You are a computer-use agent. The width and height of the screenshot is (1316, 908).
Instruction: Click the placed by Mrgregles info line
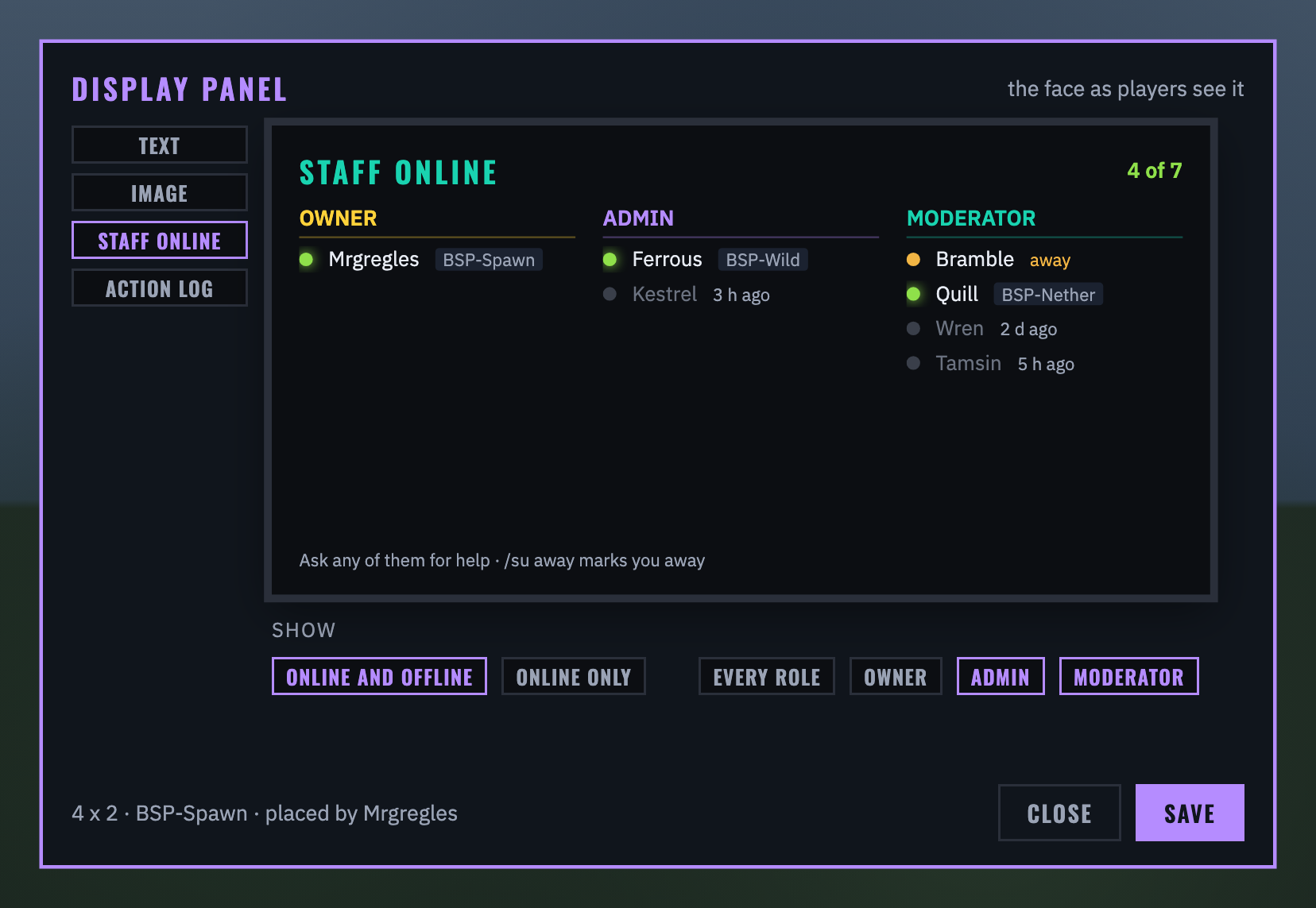coord(265,813)
